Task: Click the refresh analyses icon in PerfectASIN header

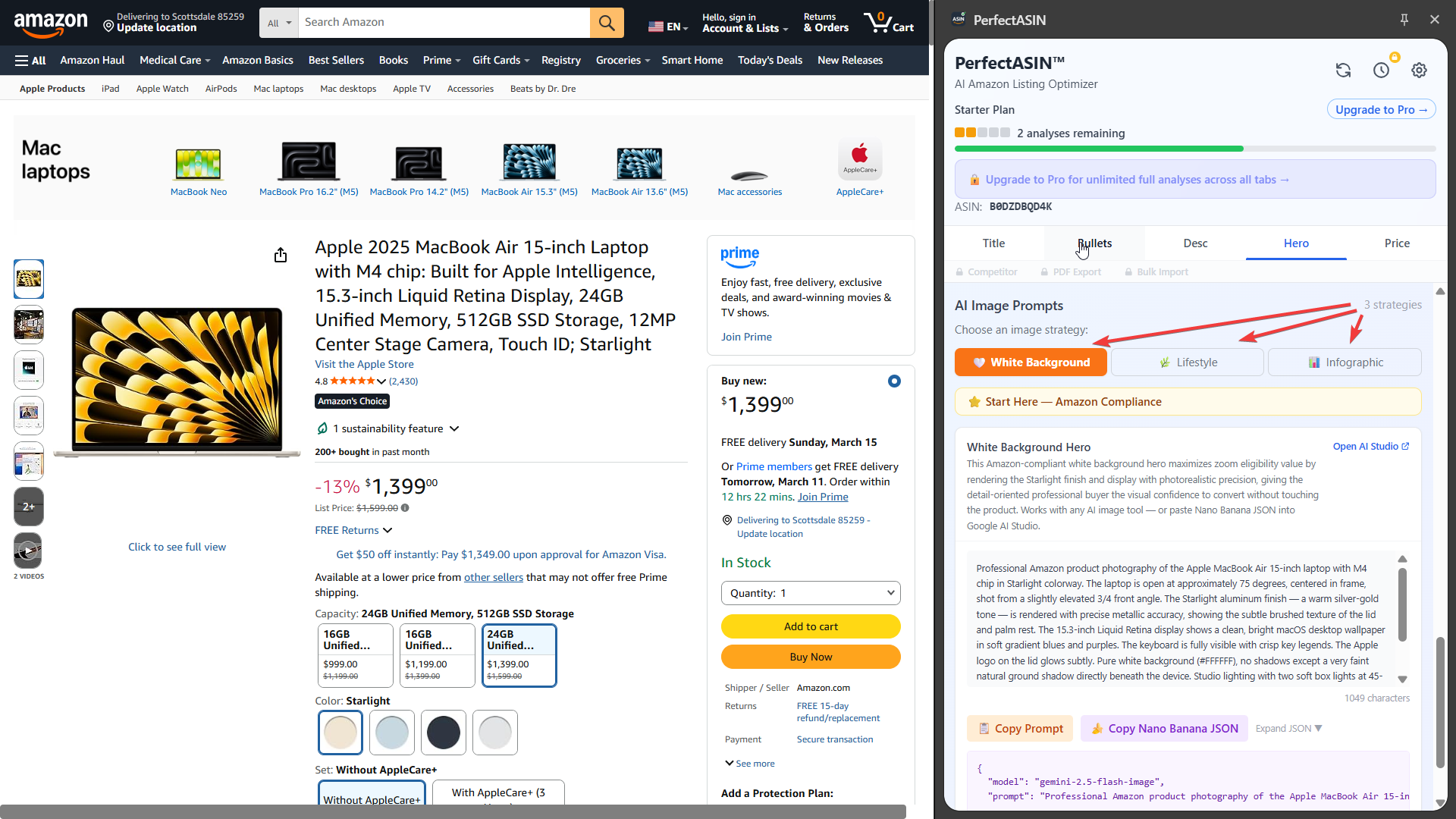Action: point(1343,70)
